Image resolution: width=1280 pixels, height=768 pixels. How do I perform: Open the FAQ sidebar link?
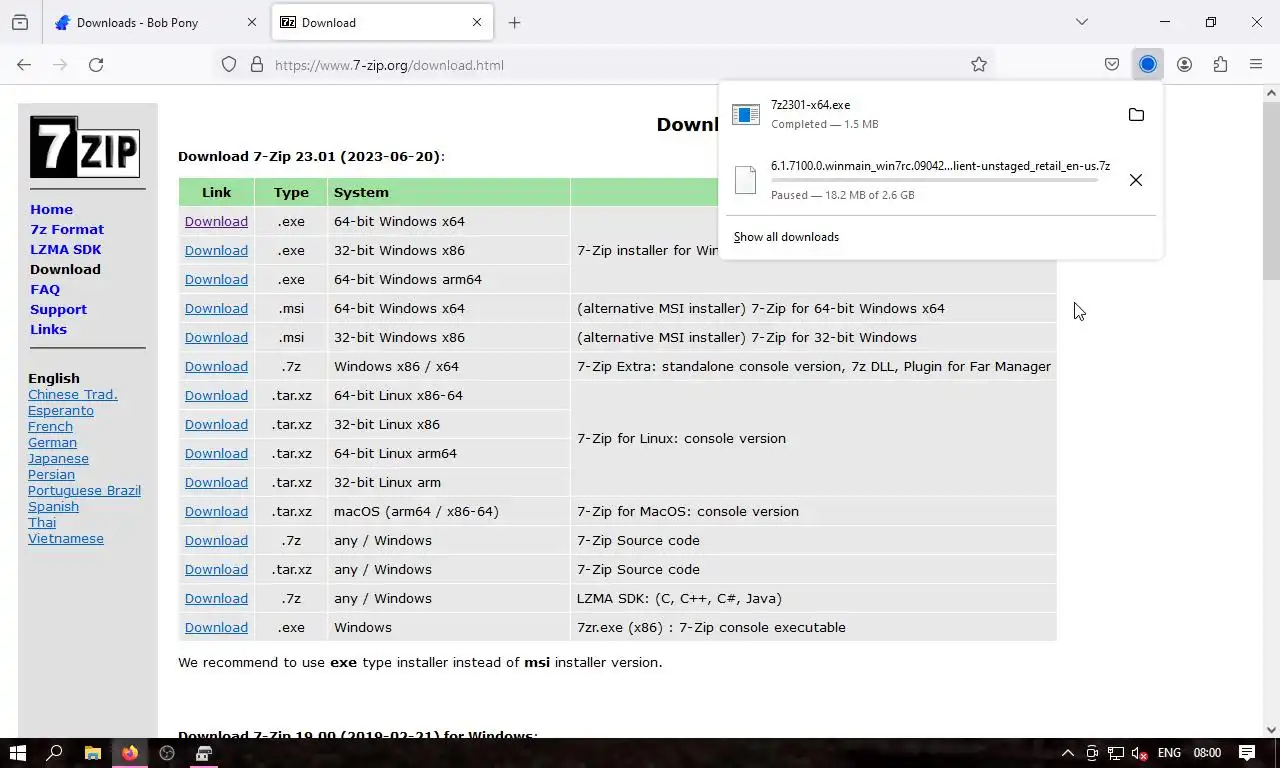coord(45,289)
